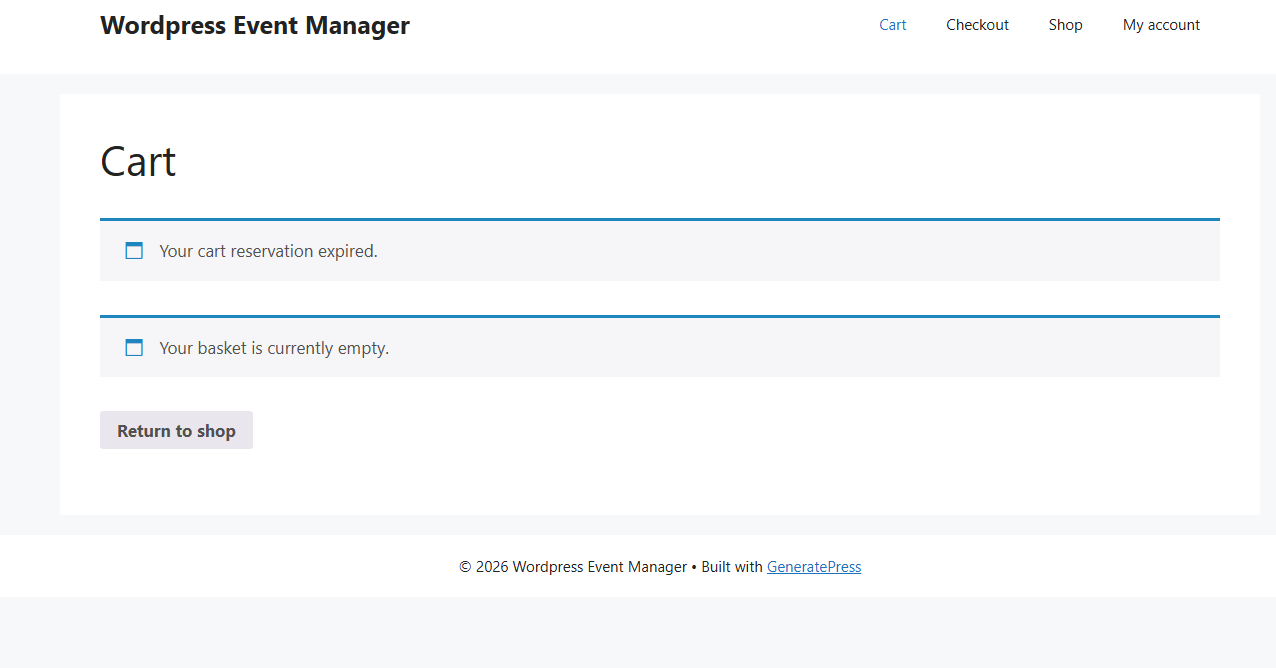Click the word 'empty' in the second notice
The width and height of the screenshot is (1276, 668).
point(362,348)
